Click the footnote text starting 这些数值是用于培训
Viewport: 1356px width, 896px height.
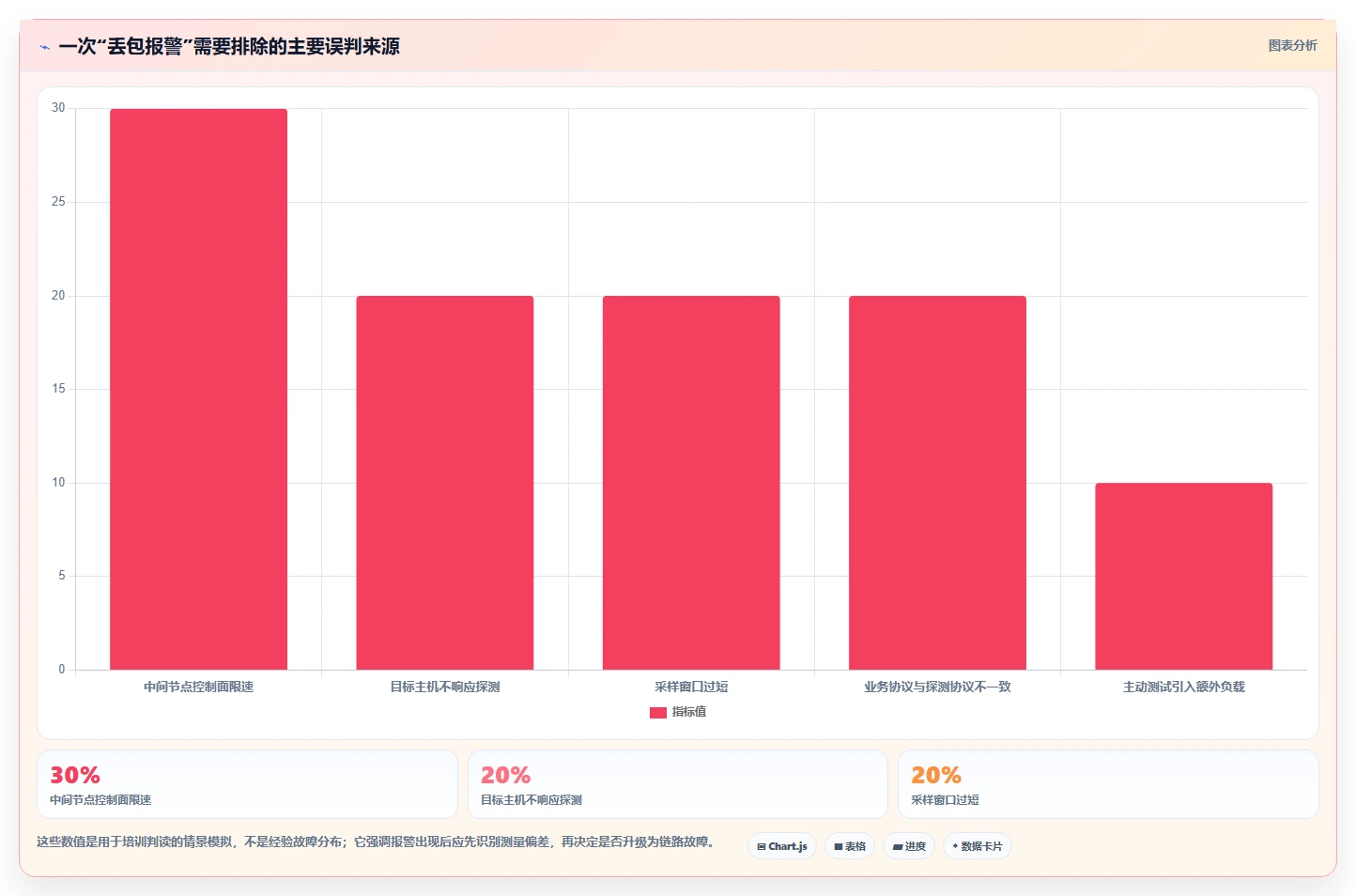click(376, 842)
